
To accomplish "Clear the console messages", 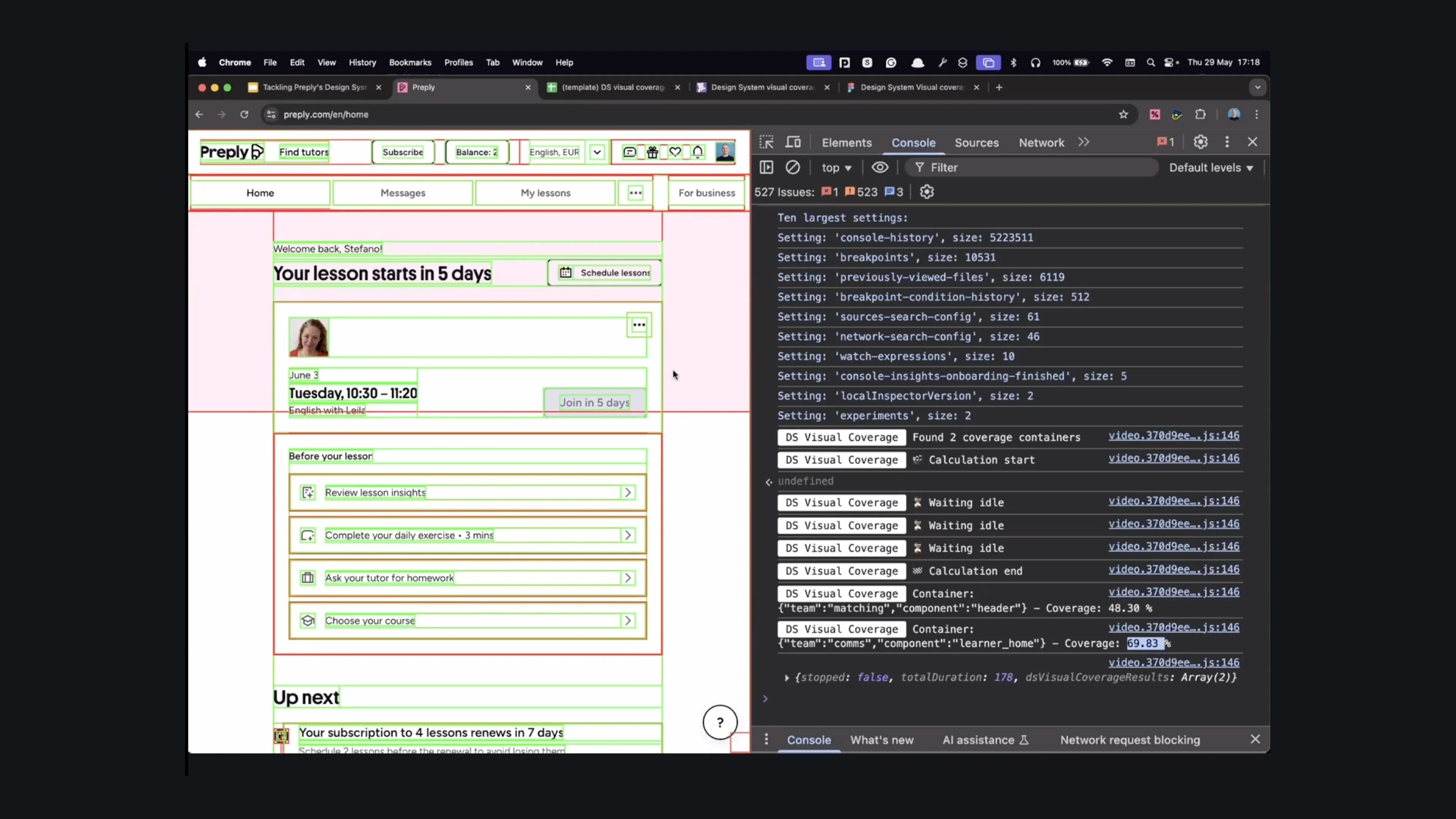I will [792, 167].
